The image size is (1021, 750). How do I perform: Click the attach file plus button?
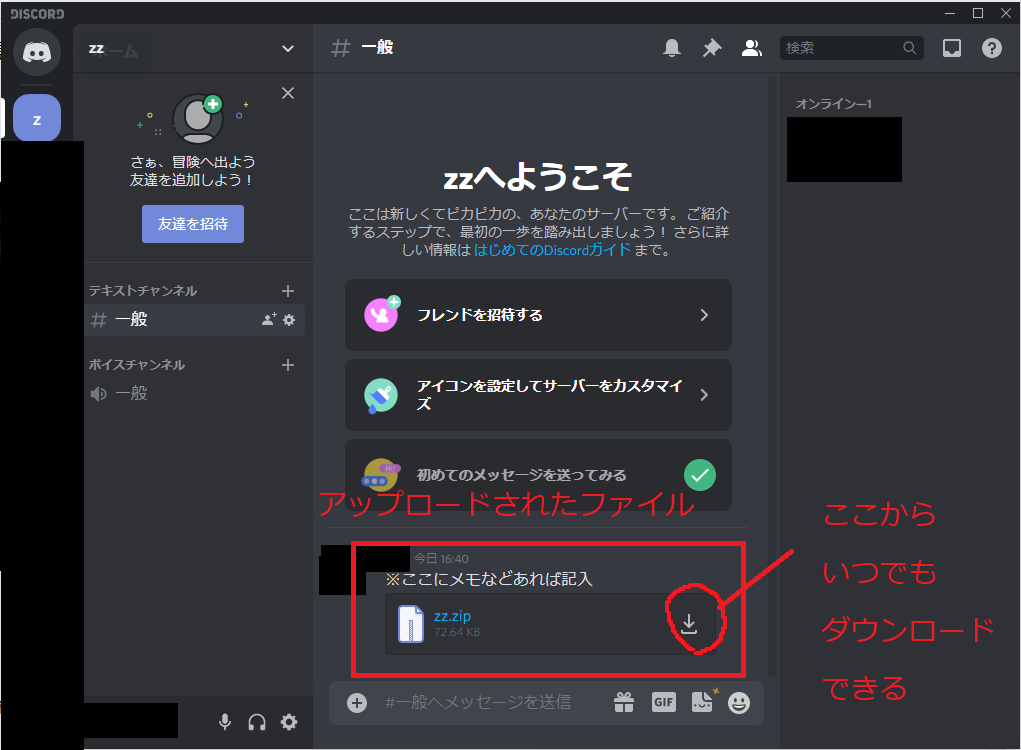click(x=357, y=703)
